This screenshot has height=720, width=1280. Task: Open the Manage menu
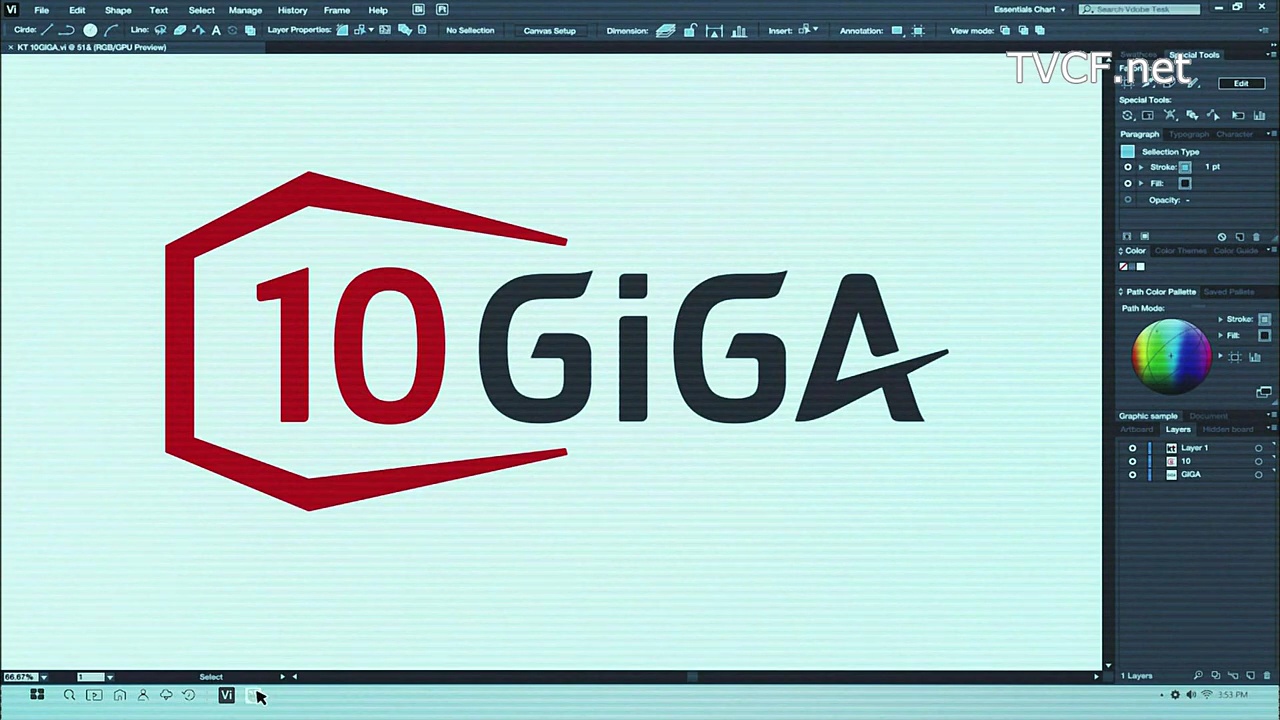point(245,10)
